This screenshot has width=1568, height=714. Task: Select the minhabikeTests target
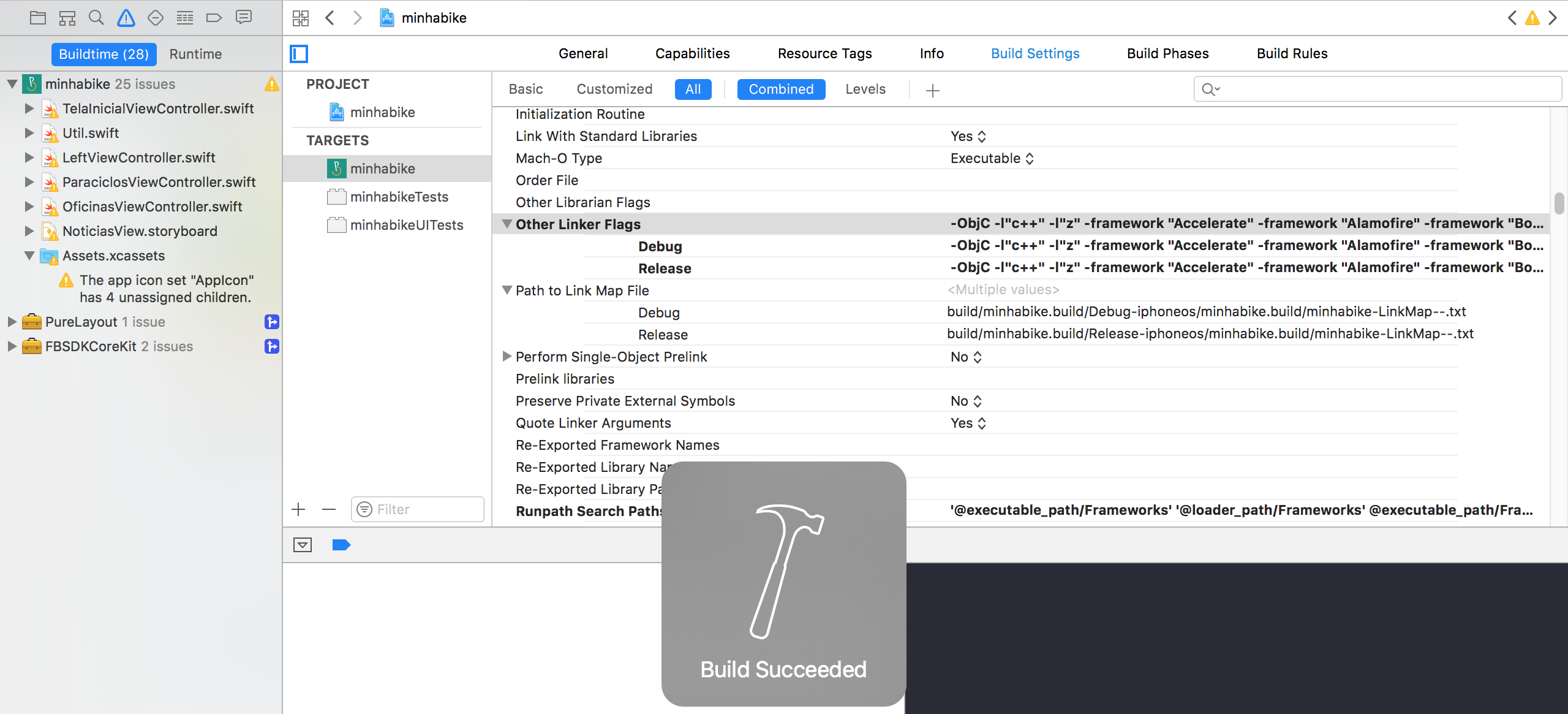tap(399, 197)
